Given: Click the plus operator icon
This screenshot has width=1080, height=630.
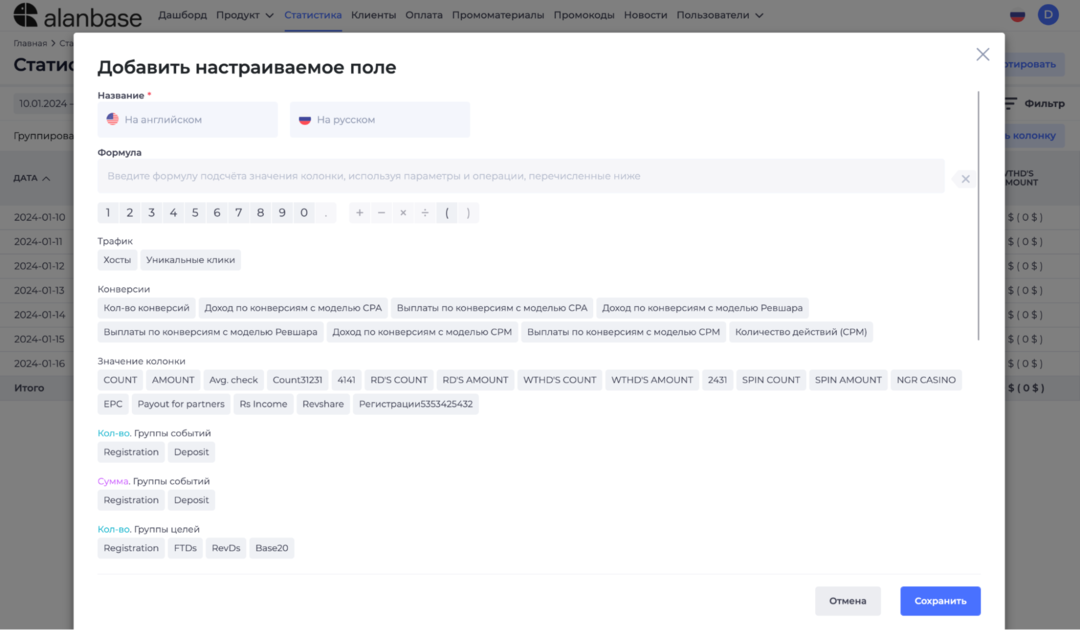Looking at the screenshot, I should [x=359, y=212].
